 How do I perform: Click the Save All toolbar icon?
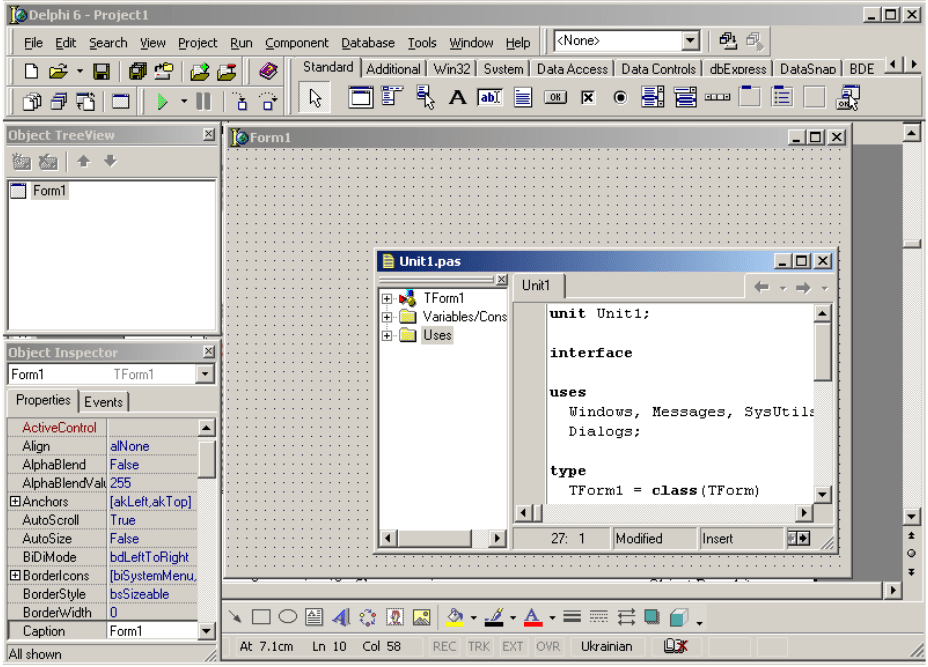137,72
